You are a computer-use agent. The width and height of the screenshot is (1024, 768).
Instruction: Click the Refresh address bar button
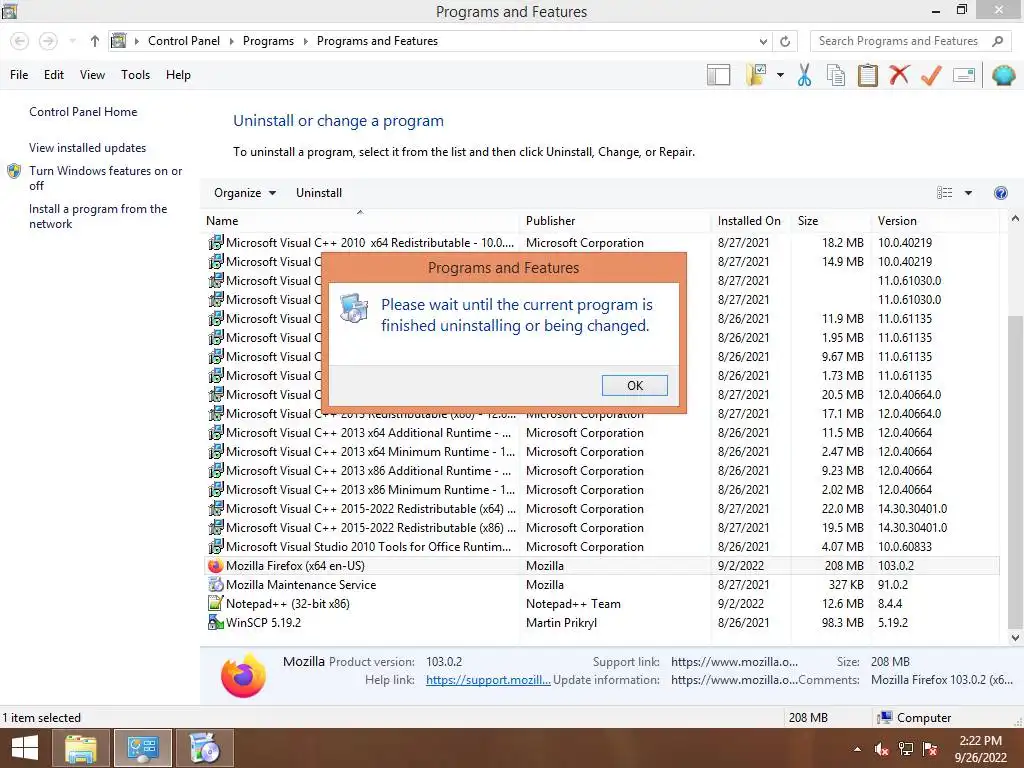tap(785, 41)
